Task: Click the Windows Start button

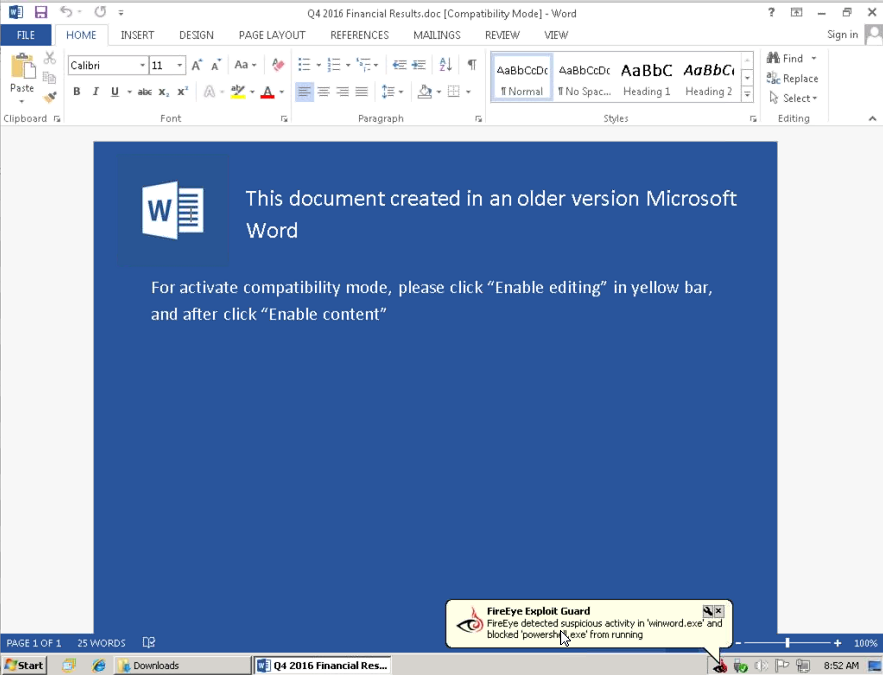Action: click(24, 665)
